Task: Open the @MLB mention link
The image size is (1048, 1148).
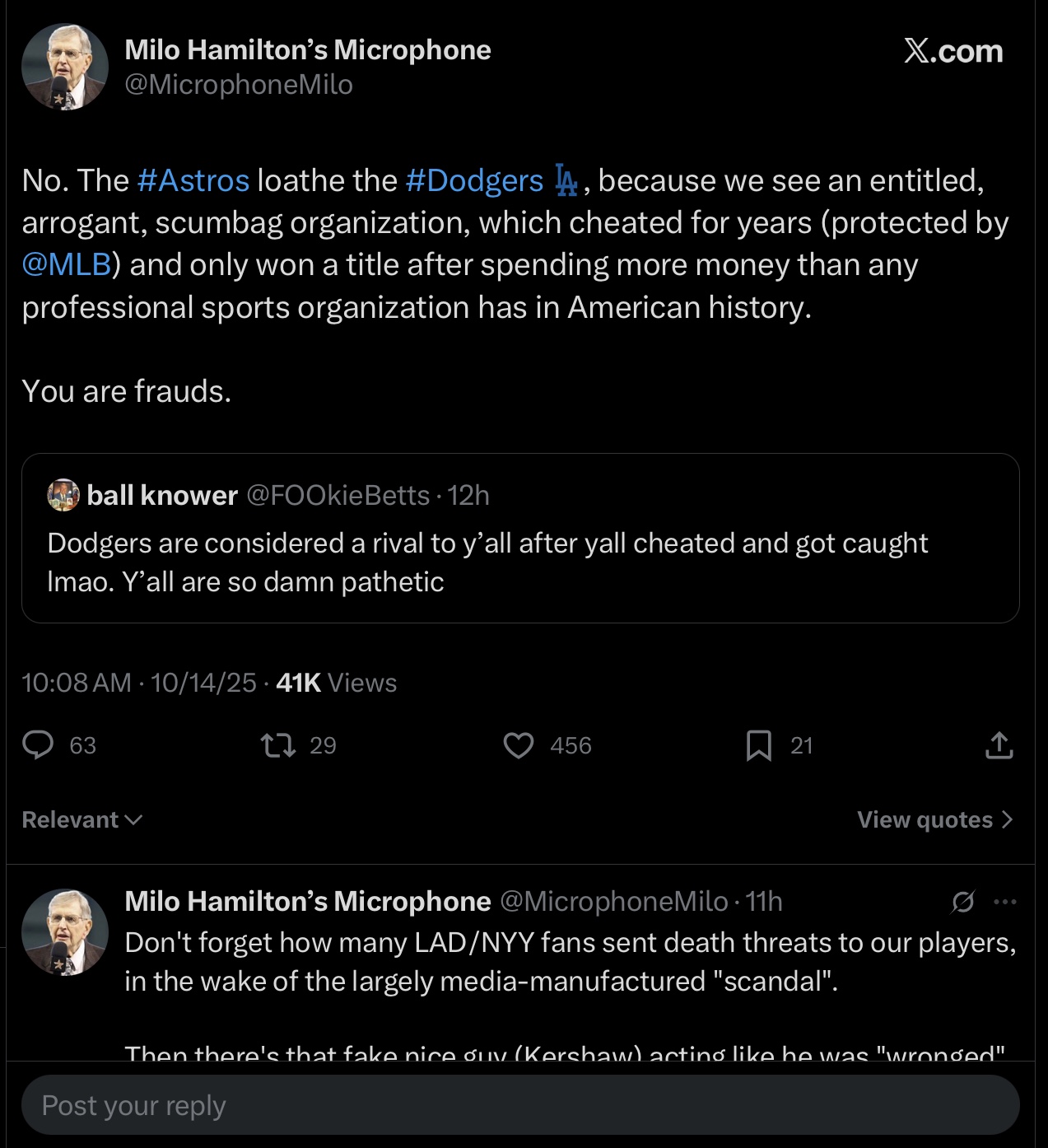Action: [x=67, y=264]
